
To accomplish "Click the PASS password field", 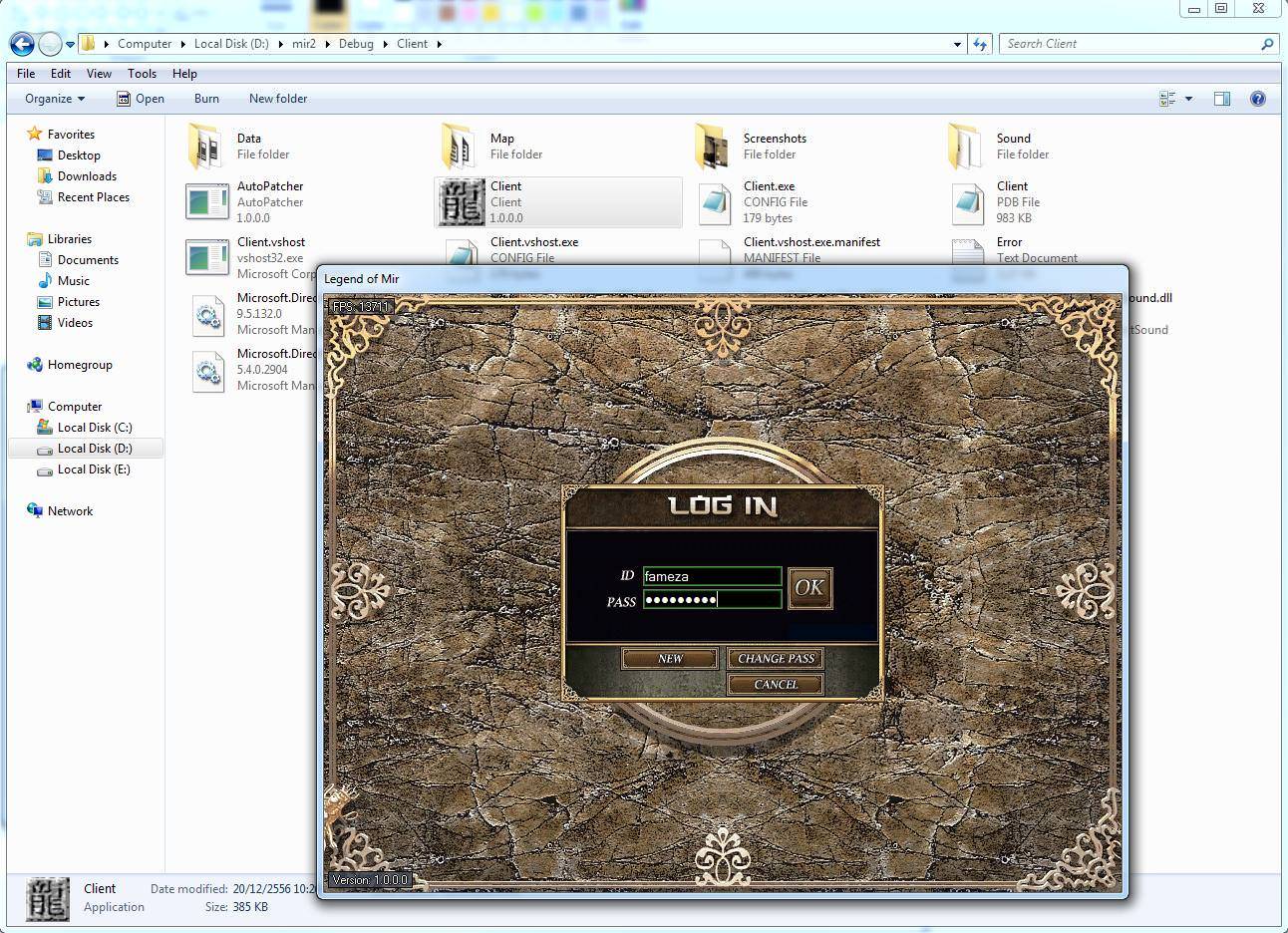I will (x=712, y=599).
